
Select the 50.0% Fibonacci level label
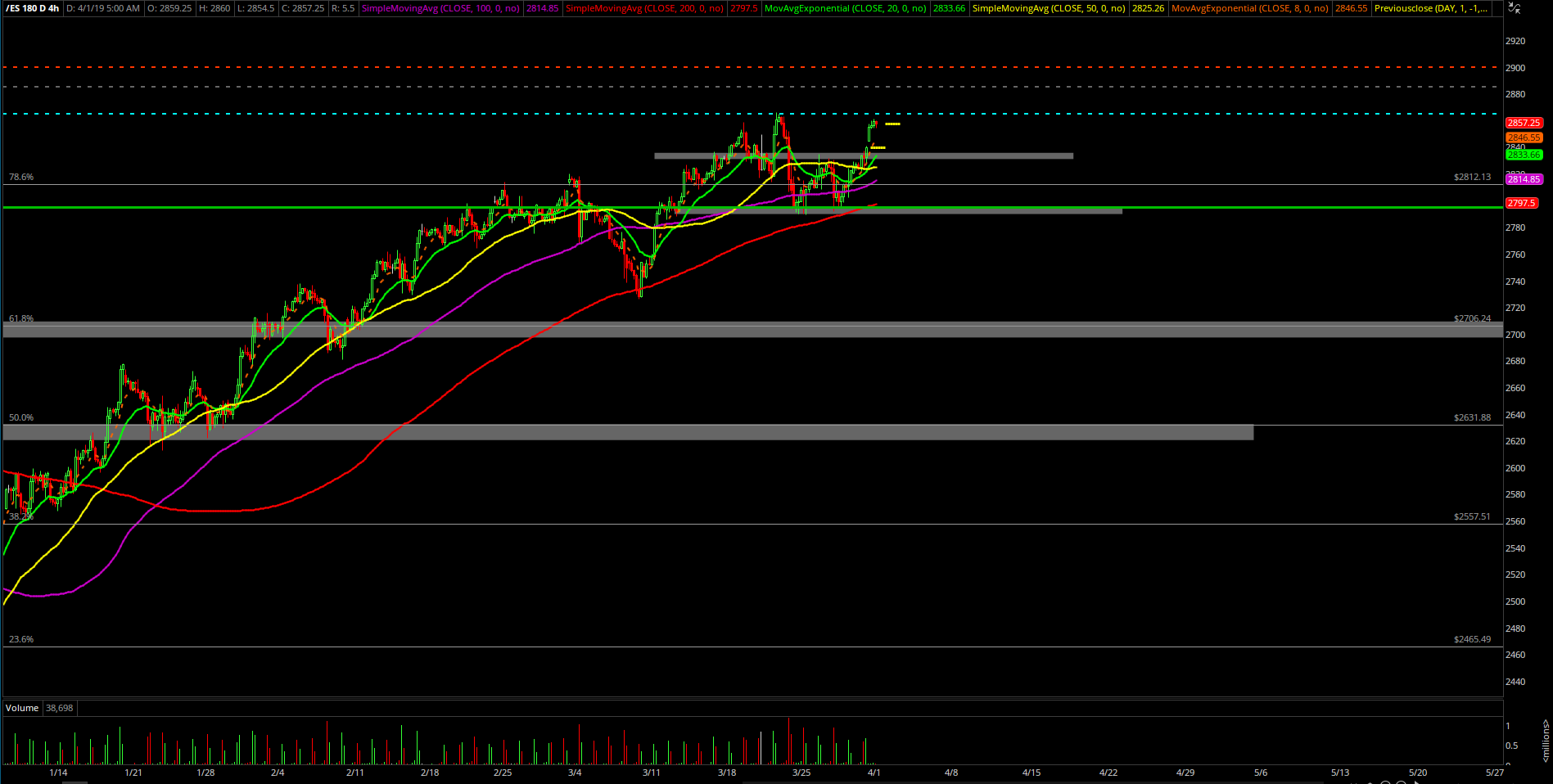point(21,417)
